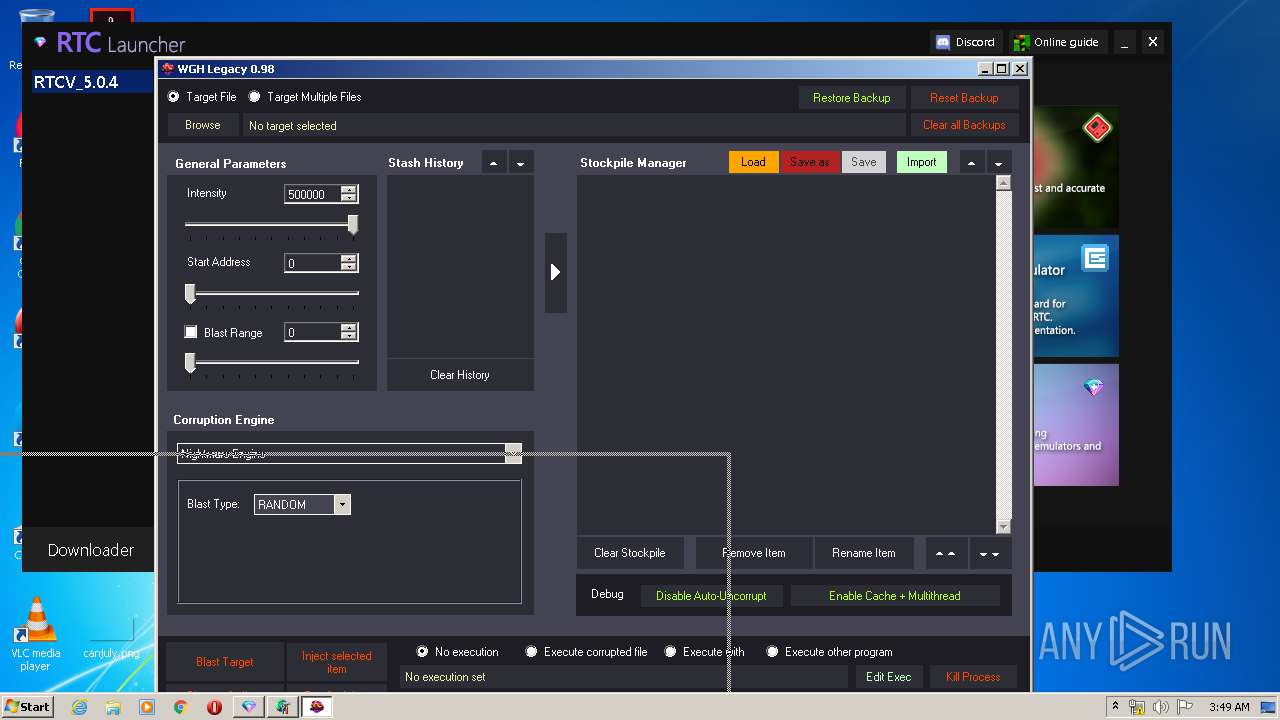The height and width of the screenshot is (720, 1280).
Task: Move Stash History selection up
Action: [494, 162]
